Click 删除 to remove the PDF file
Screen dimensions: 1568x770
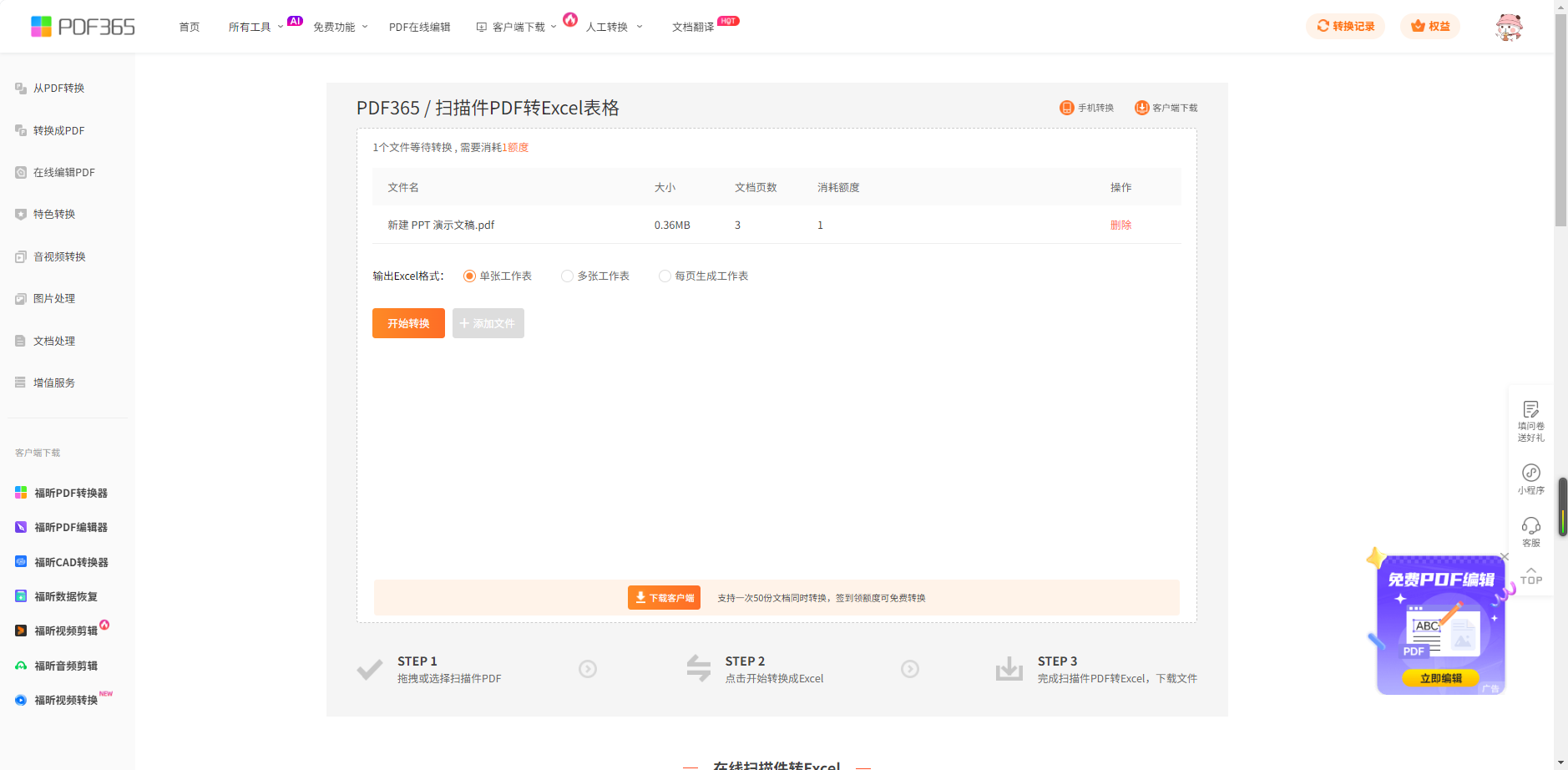coord(1120,225)
